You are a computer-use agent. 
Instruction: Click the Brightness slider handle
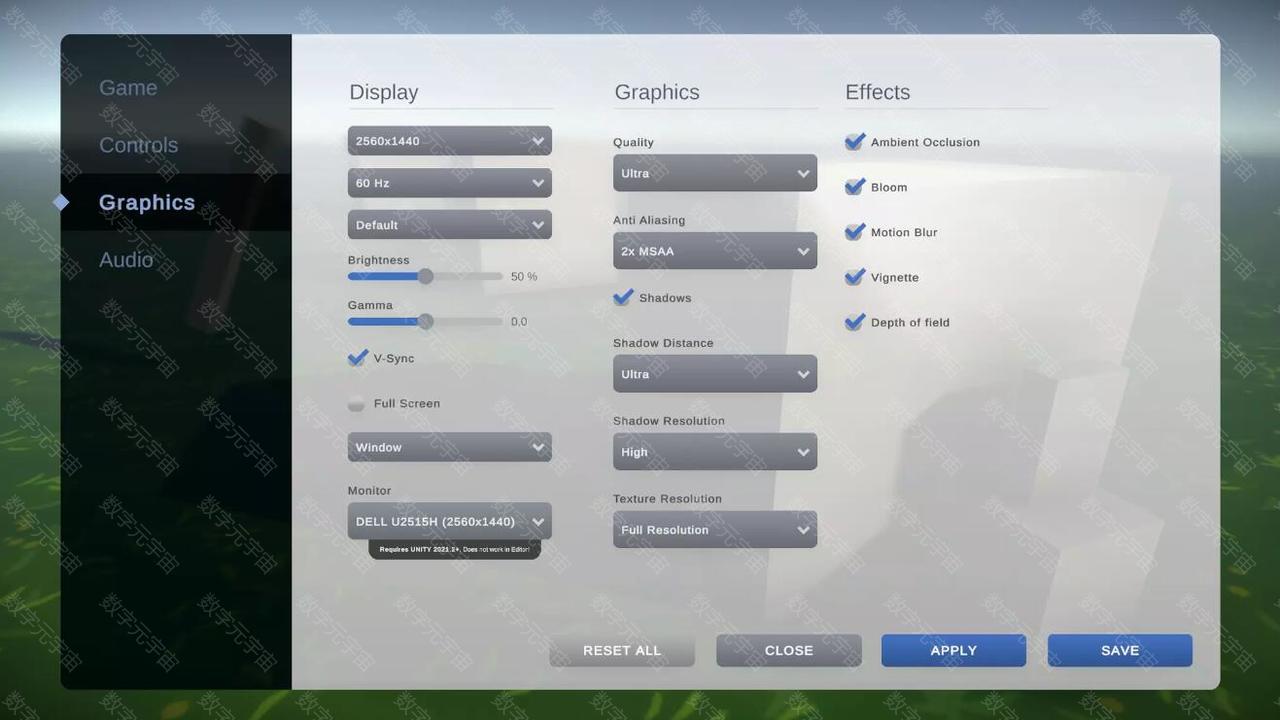pos(425,276)
